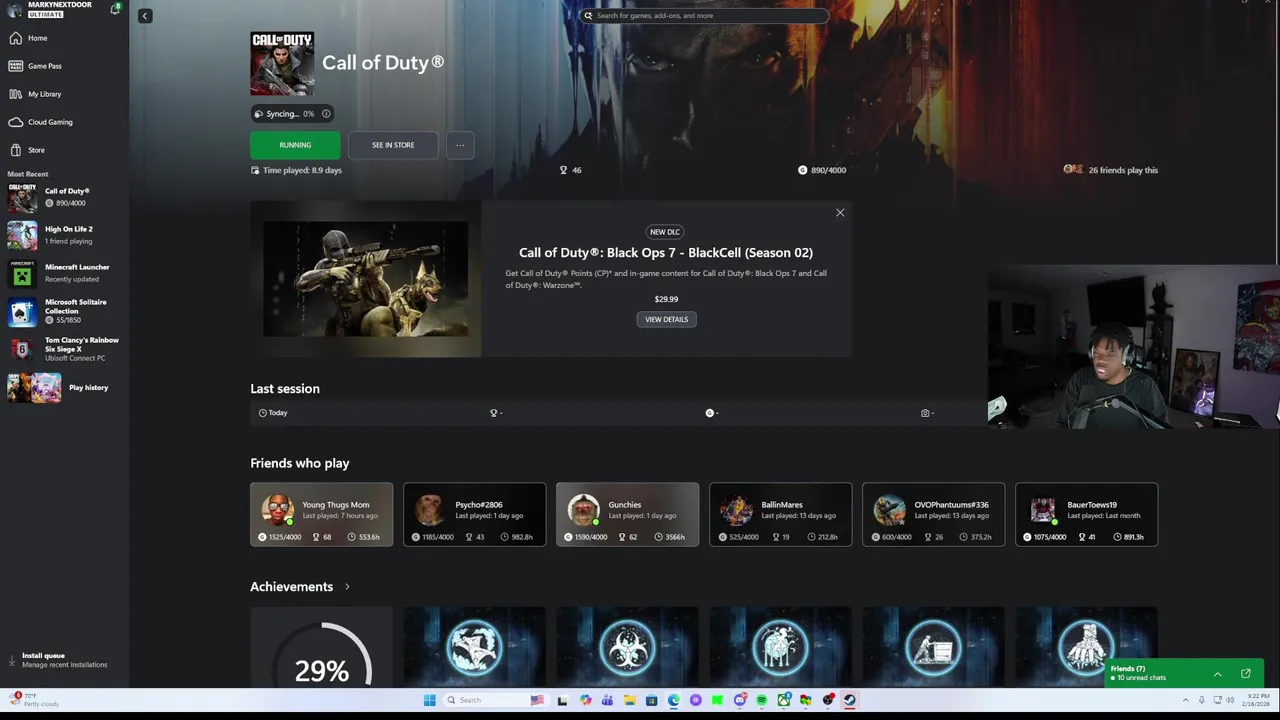Viewport: 1280px width, 720px height.
Task: Click the Time played calendar icon
Action: point(255,170)
